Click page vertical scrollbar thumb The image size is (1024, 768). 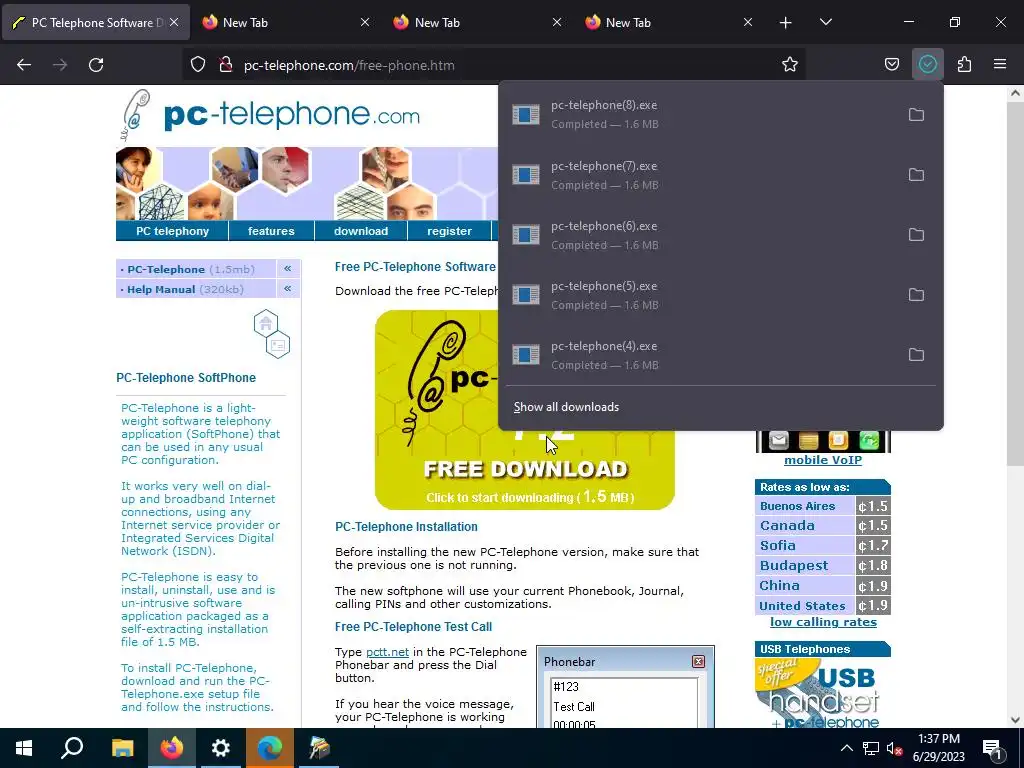pyautogui.click(x=1015, y=283)
